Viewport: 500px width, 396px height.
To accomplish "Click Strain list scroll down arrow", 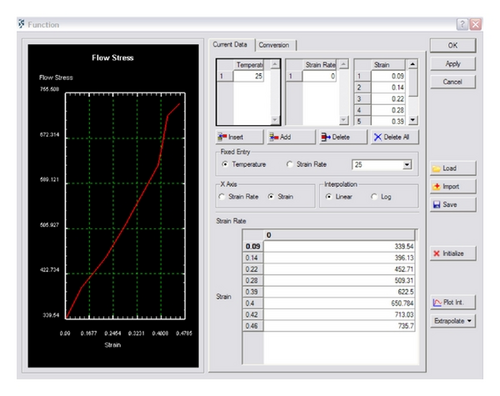I will [x=413, y=120].
